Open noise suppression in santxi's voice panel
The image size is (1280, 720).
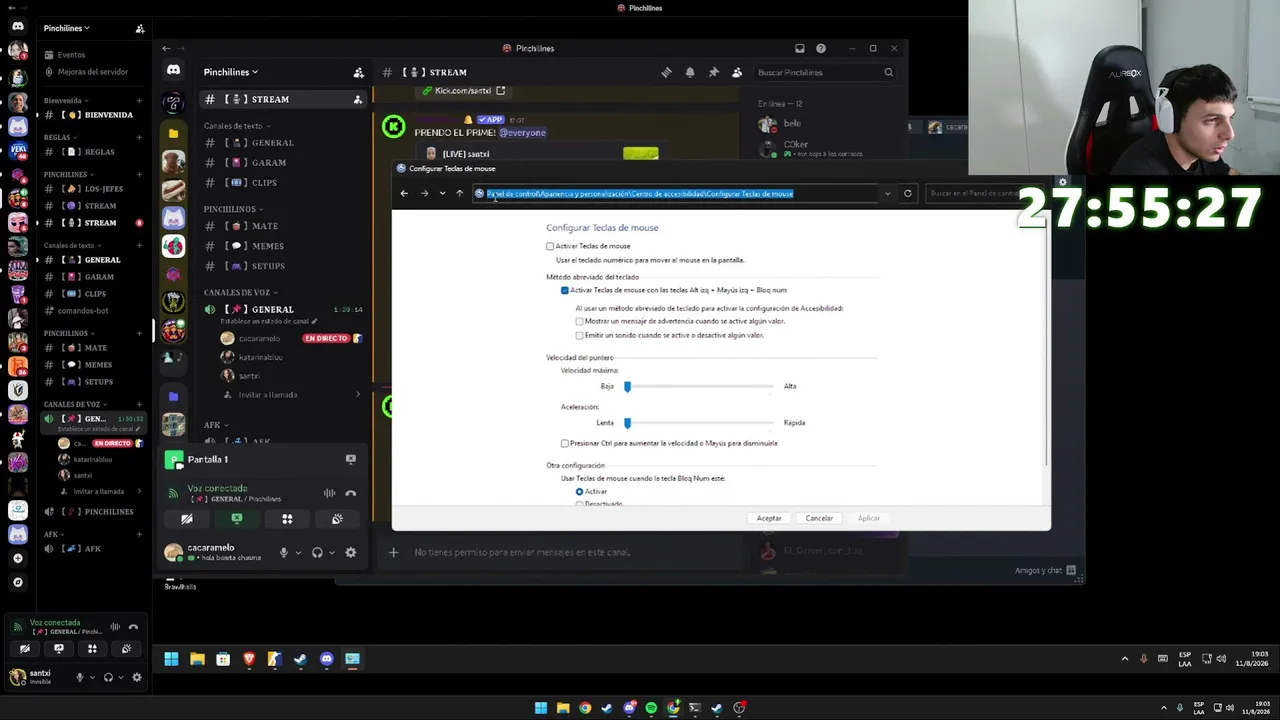point(115,627)
